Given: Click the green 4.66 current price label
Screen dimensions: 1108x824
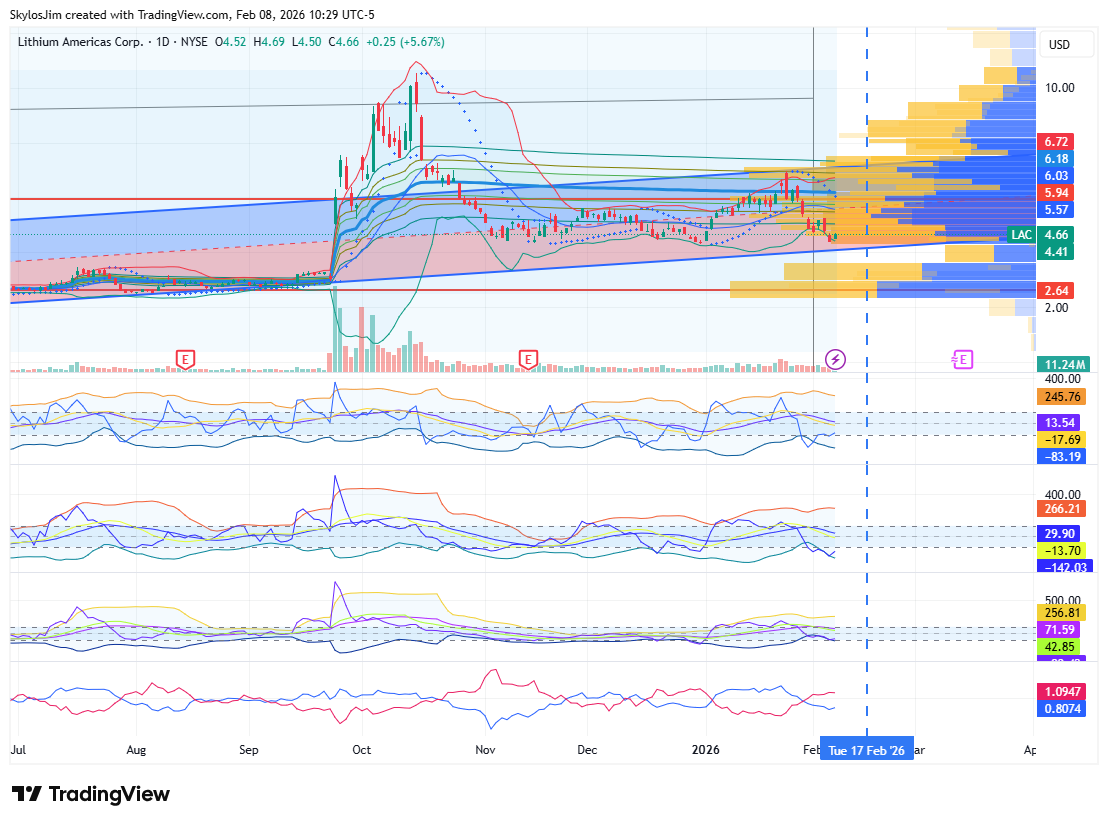Looking at the screenshot, I should pyautogui.click(x=1056, y=235).
